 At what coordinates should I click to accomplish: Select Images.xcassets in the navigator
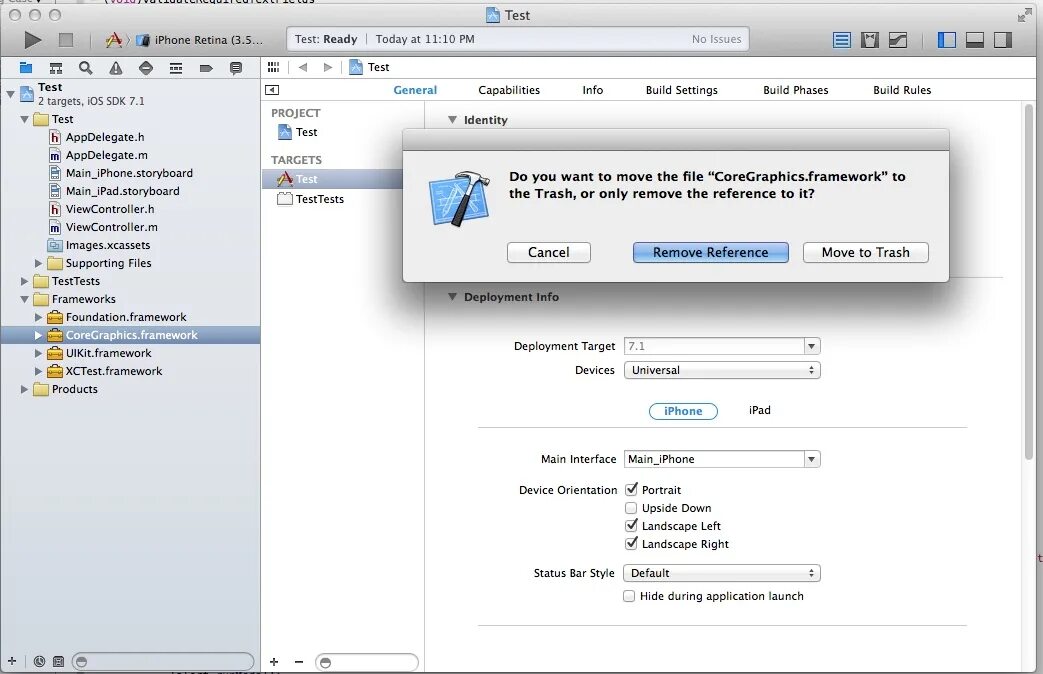108,245
